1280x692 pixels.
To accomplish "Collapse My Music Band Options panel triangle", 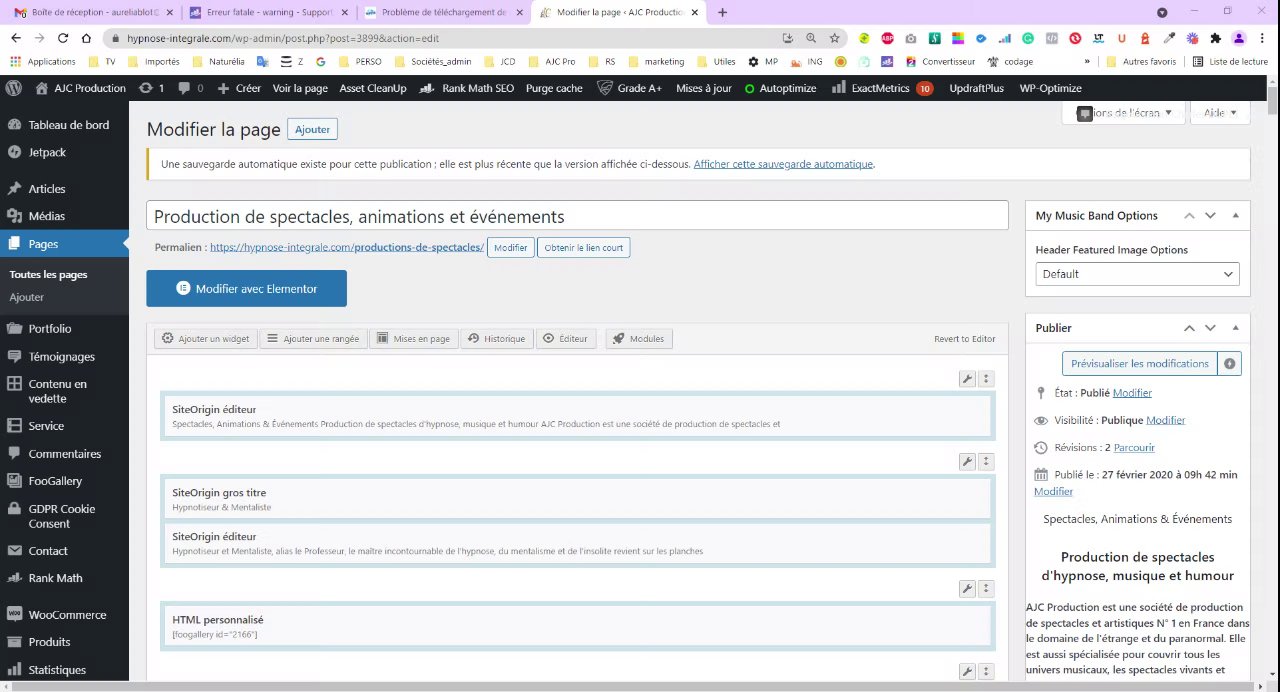I will click(1235, 216).
